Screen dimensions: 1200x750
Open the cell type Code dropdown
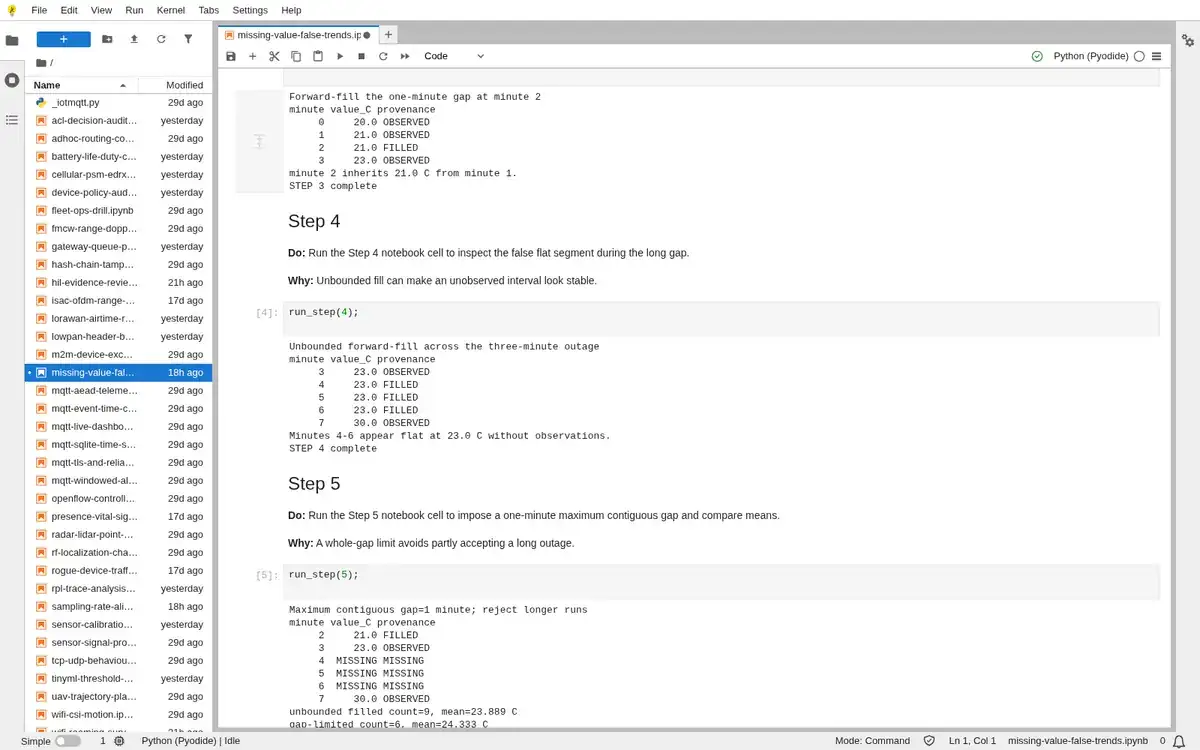coord(454,56)
